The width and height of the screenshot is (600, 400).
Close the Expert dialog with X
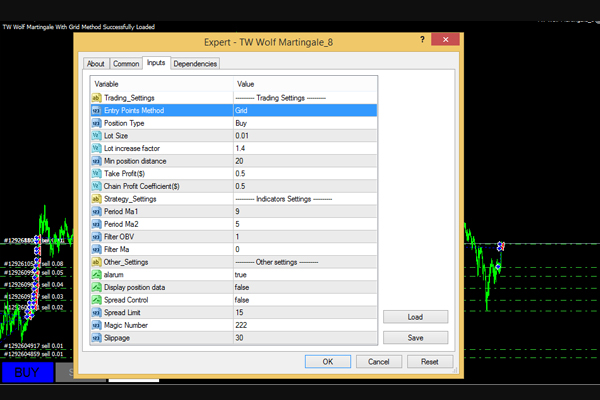coord(445,39)
